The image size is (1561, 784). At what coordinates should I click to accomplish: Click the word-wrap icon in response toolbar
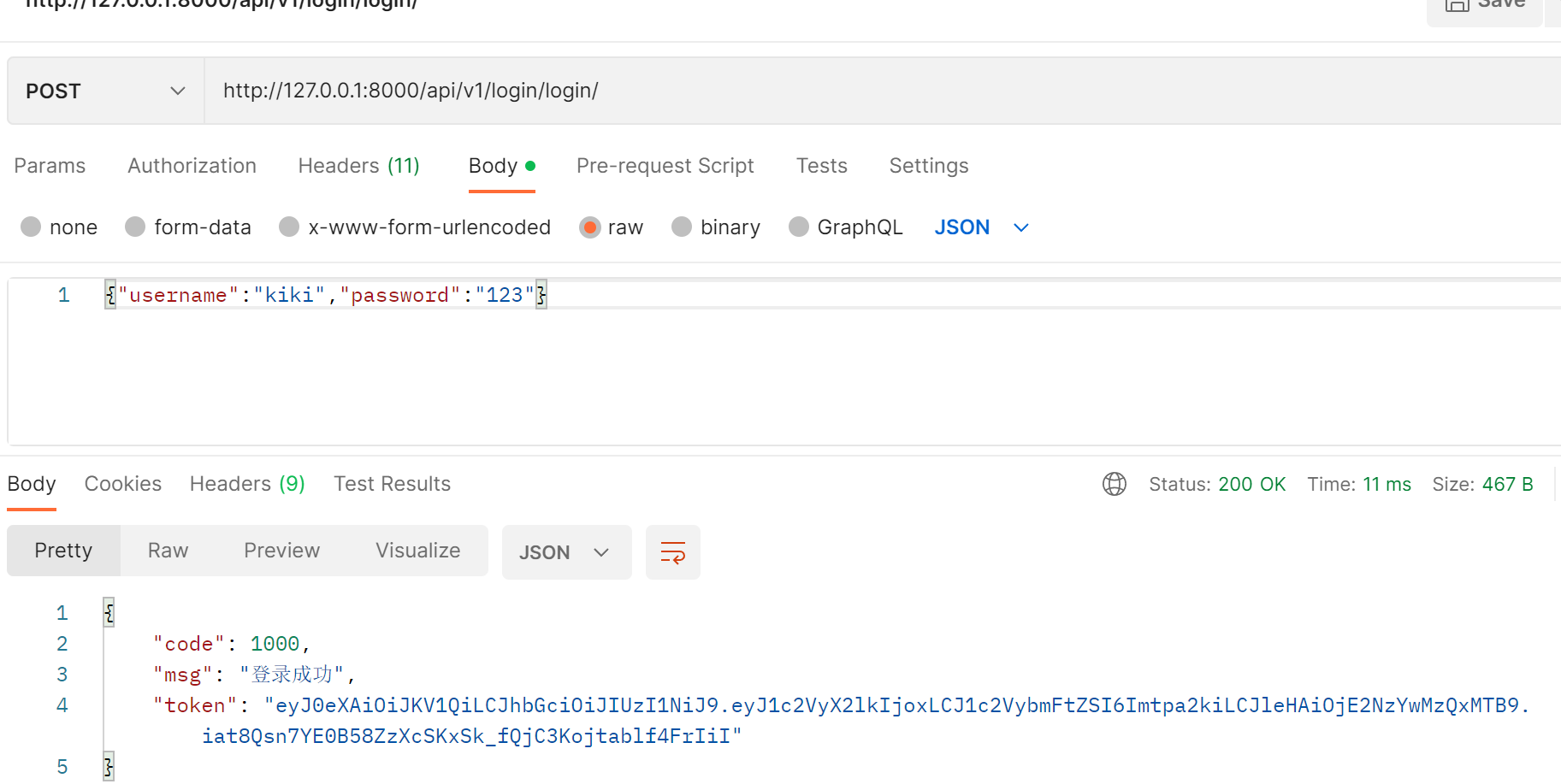pos(673,552)
